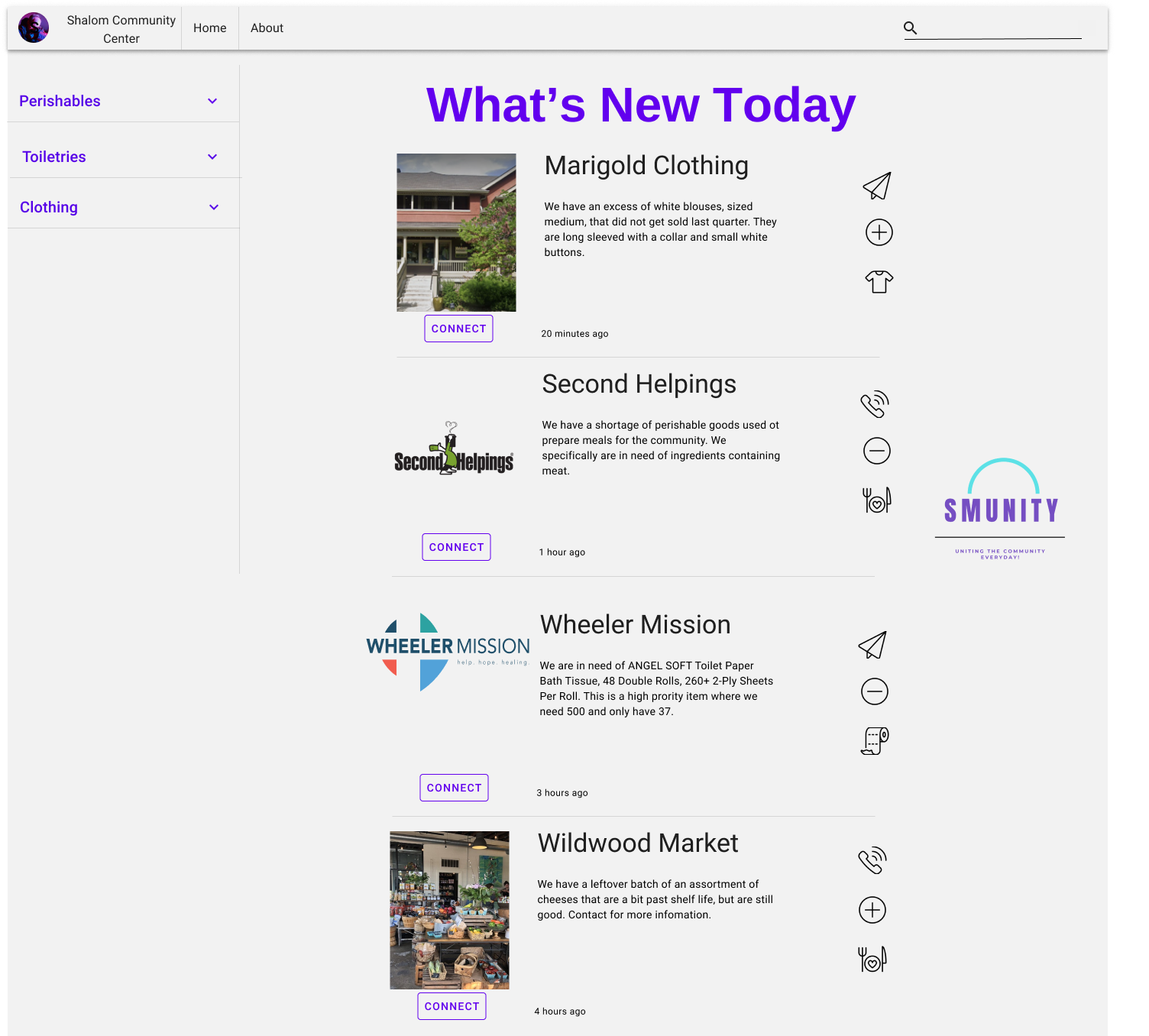The width and height of the screenshot is (1149, 1036).
Task: Click the '20 minutes ago' timestamp
Action: (574, 334)
